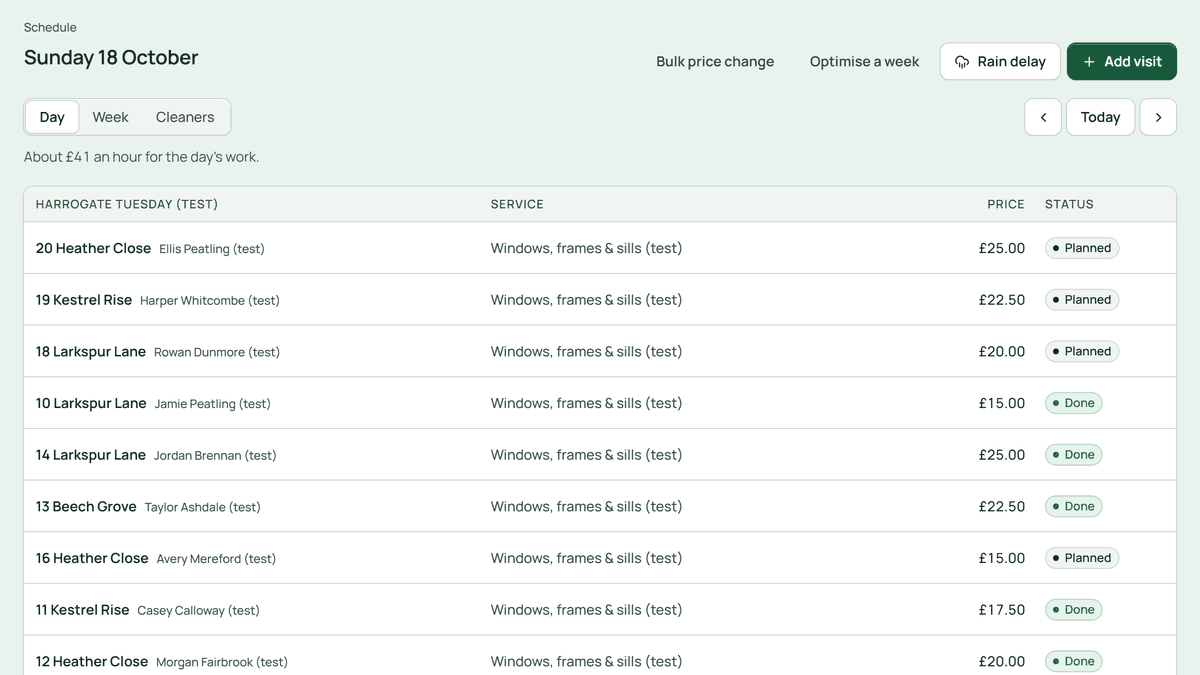Screen dimensions: 1200x675
Task: Click £20.00 price for 18 Larkspur Lane
Action: pos(1002,352)
